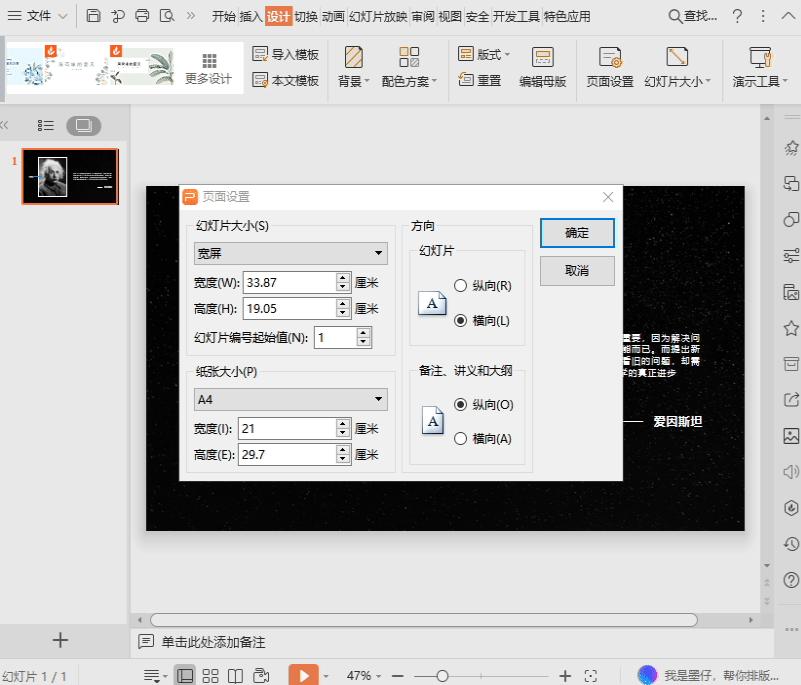Open 更多设计 (More Designs) gallery
The image size is (801, 685).
[x=210, y=66]
